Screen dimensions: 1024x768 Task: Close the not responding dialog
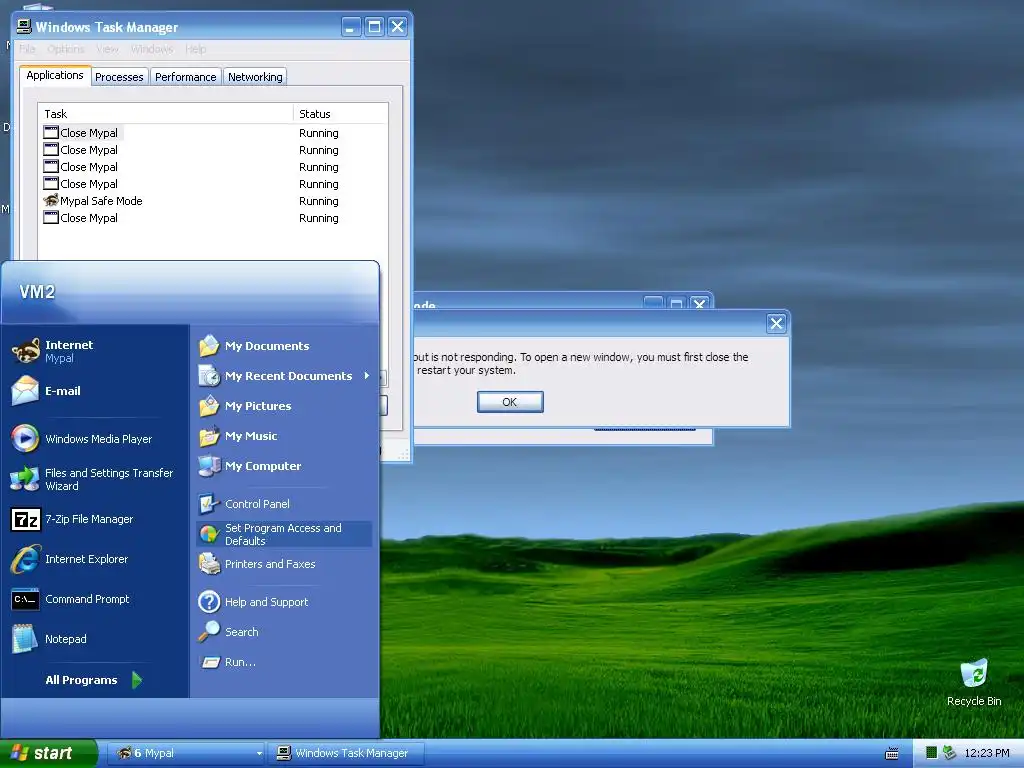tap(776, 323)
